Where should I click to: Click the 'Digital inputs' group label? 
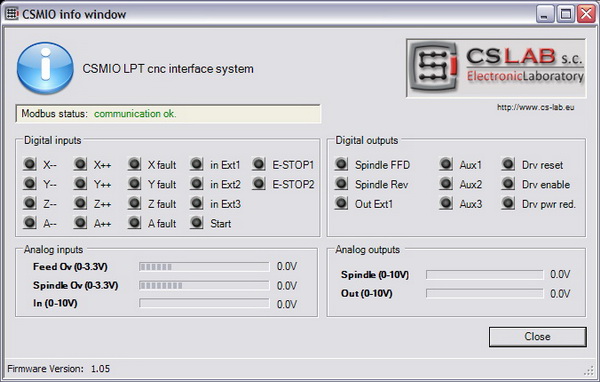[x=52, y=140]
